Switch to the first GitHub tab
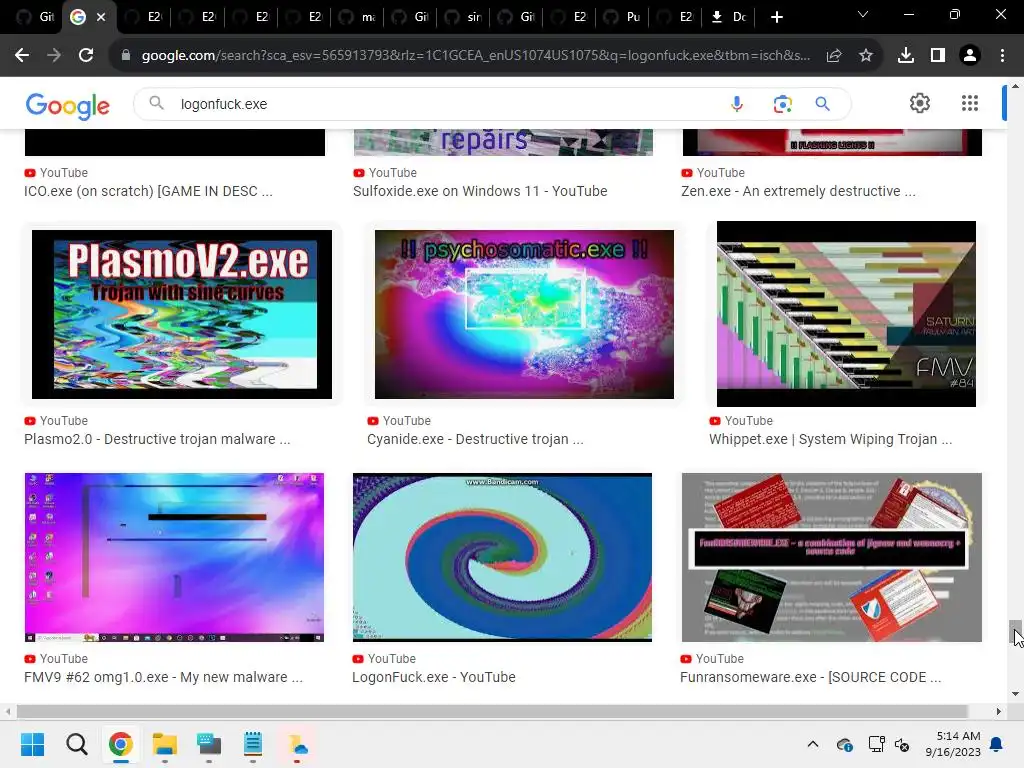Screen dimensions: 1024x768 point(35,17)
